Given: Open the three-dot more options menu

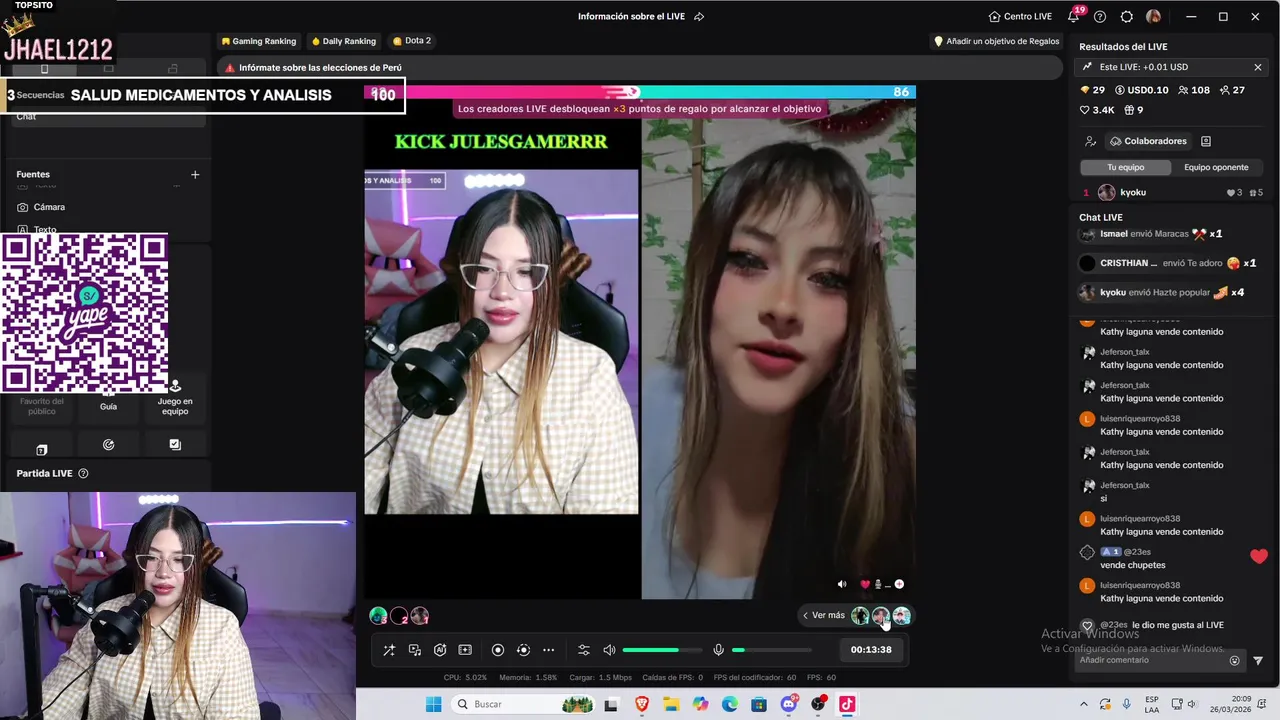Looking at the screenshot, I should pyautogui.click(x=548, y=650).
